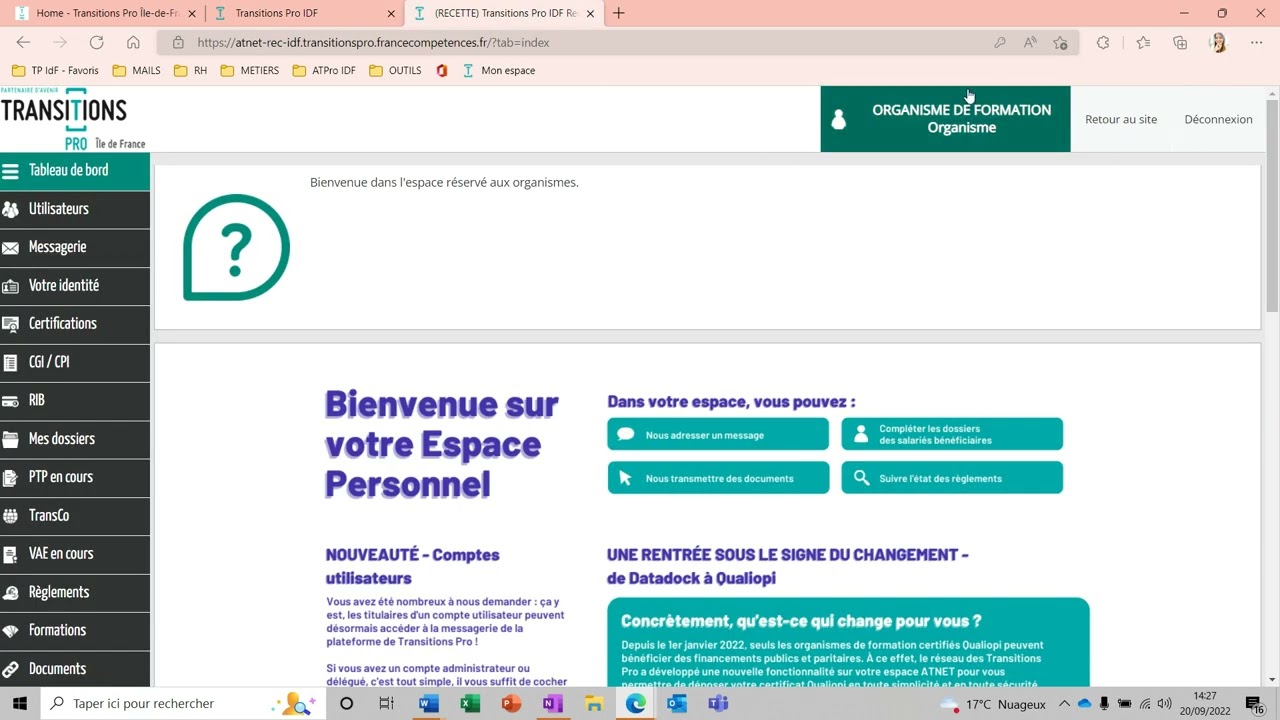This screenshot has height=720, width=1280.
Task: Click the Certifications sidebar icon
Action: pos(11,324)
